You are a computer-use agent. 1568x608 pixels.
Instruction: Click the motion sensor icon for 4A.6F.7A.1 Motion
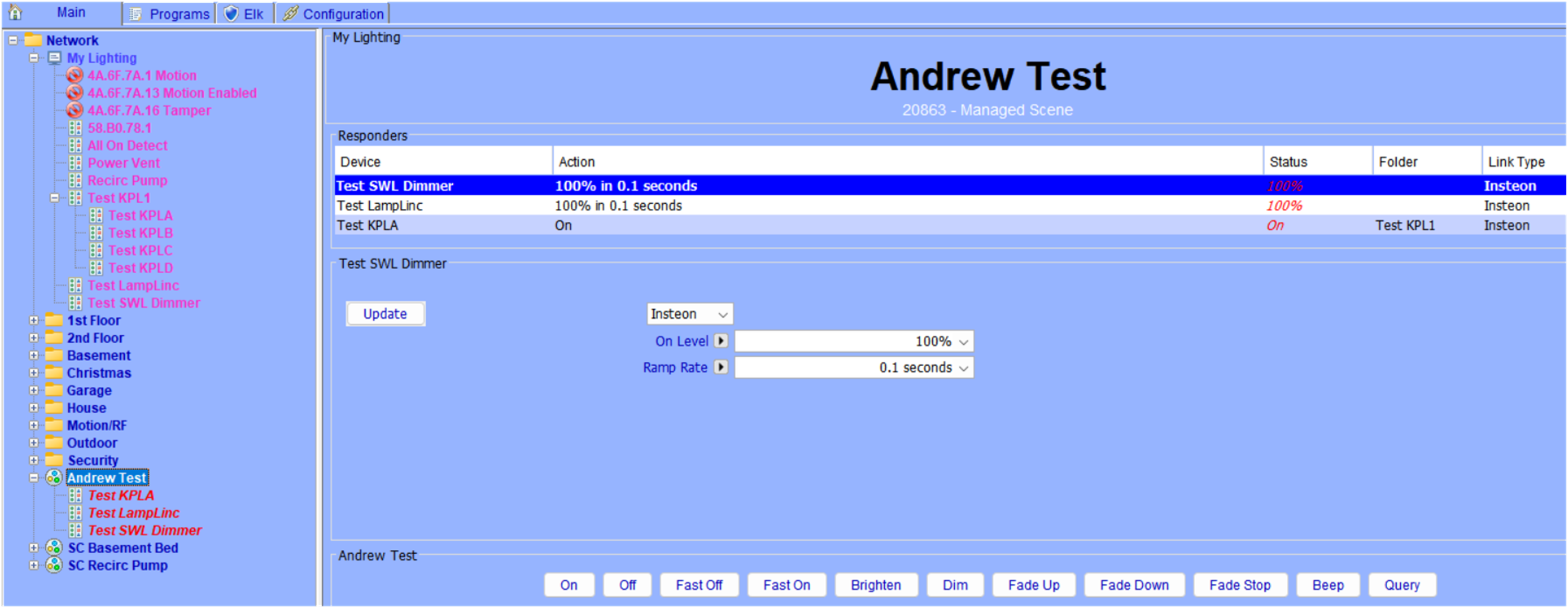click(x=74, y=76)
